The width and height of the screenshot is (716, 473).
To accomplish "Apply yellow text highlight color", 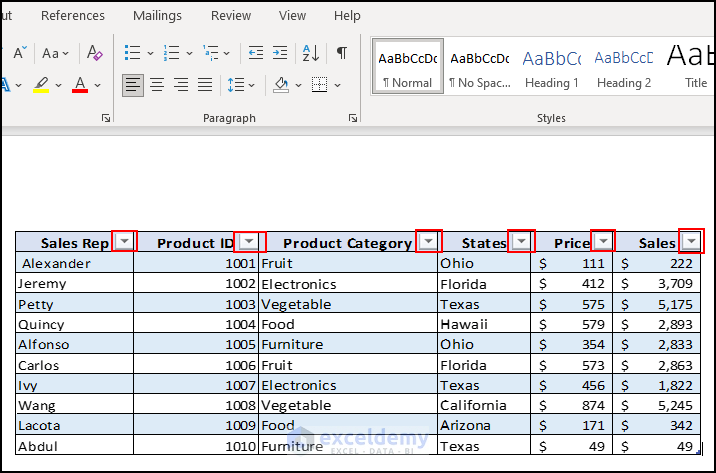I will pyautogui.click(x=41, y=85).
